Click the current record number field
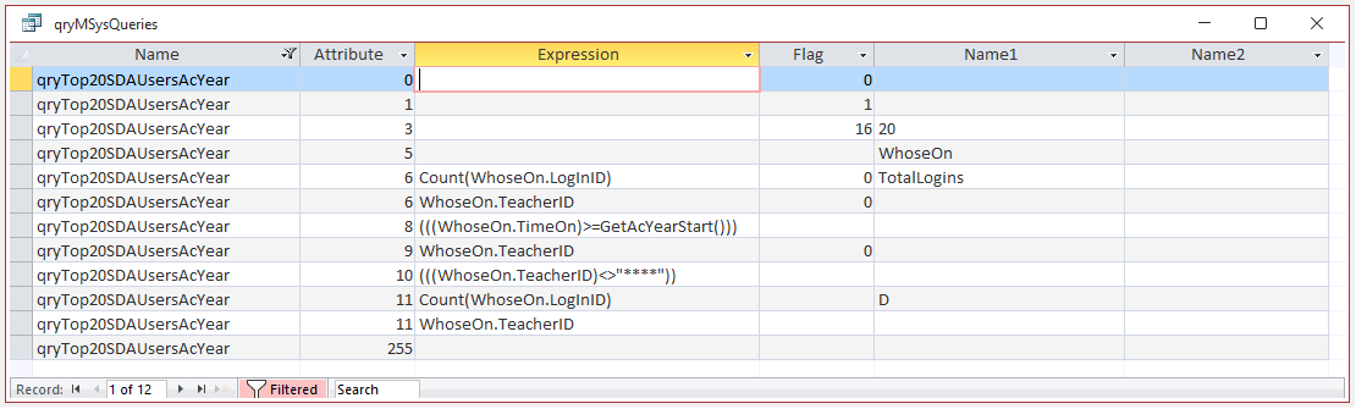The height and width of the screenshot is (407, 1355). [135, 389]
